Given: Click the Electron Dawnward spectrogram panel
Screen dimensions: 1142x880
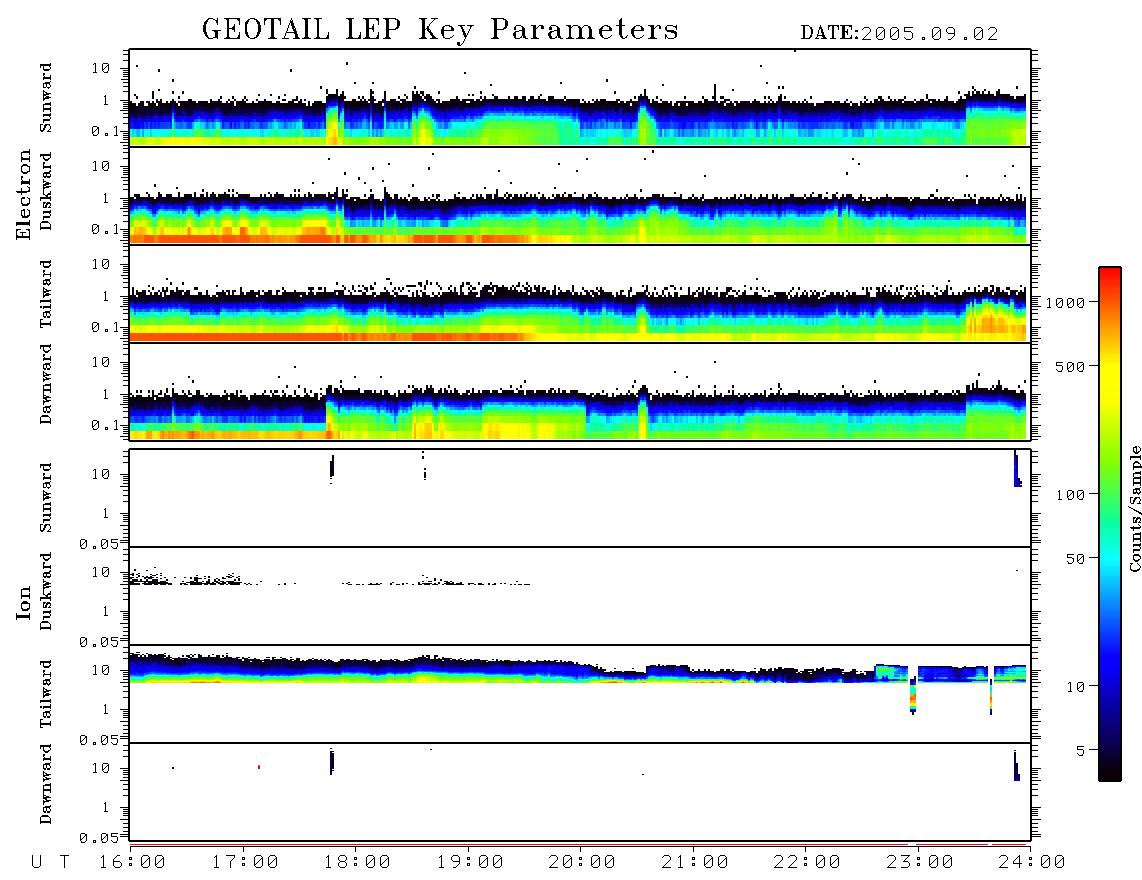Looking at the screenshot, I should click(580, 391).
